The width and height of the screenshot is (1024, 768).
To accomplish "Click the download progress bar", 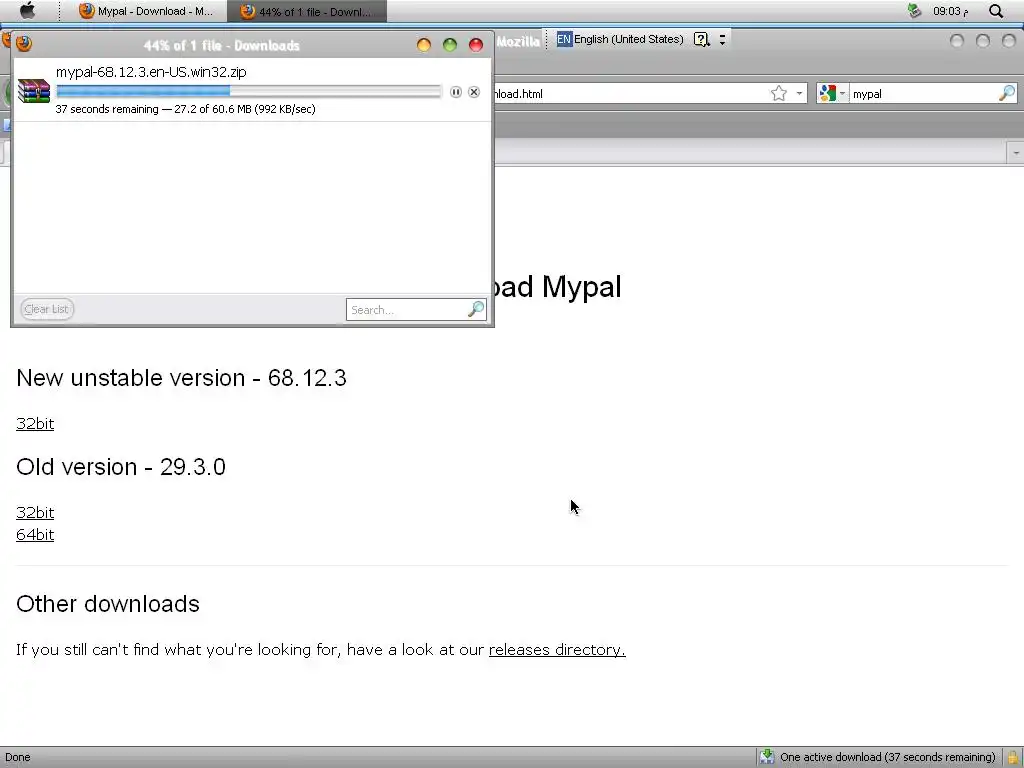I will pyautogui.click(x=249, y=91).
